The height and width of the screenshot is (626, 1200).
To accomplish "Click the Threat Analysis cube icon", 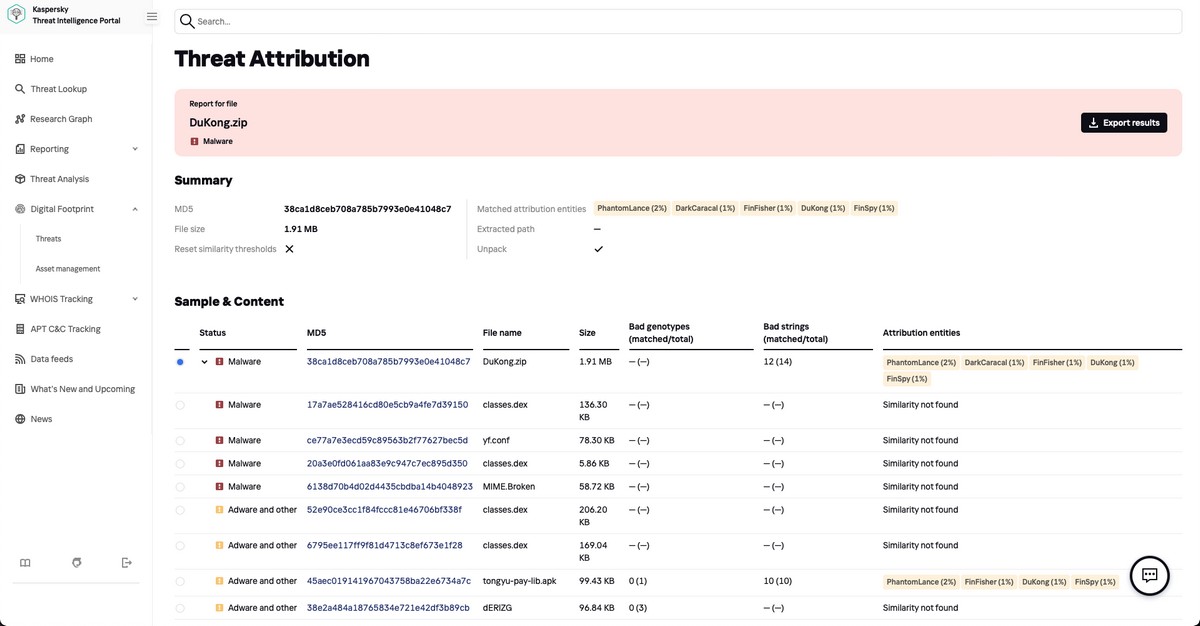I will pyautogui.click(x=20, y=179).
